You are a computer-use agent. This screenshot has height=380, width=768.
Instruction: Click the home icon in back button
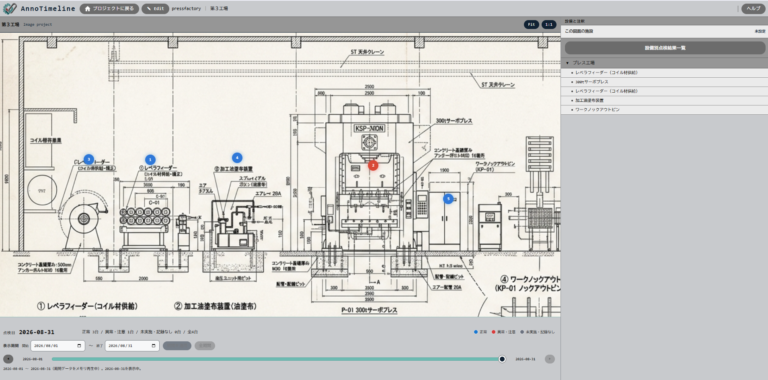click(87, 9)
